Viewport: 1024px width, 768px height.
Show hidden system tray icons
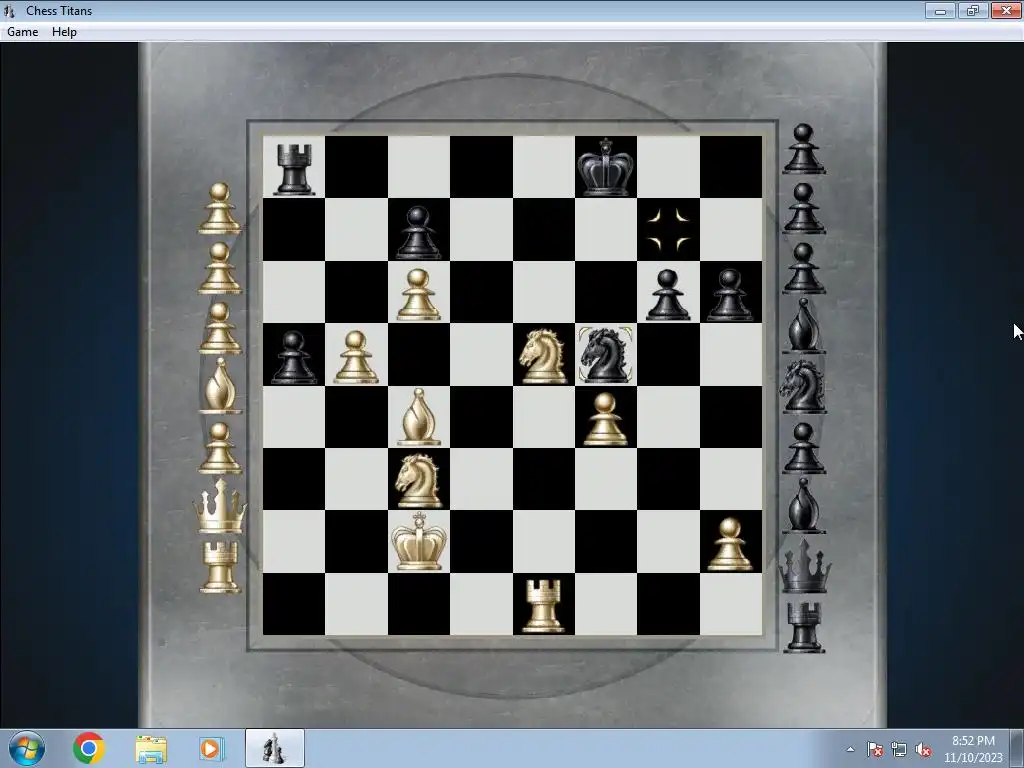[x=850, y=750]
